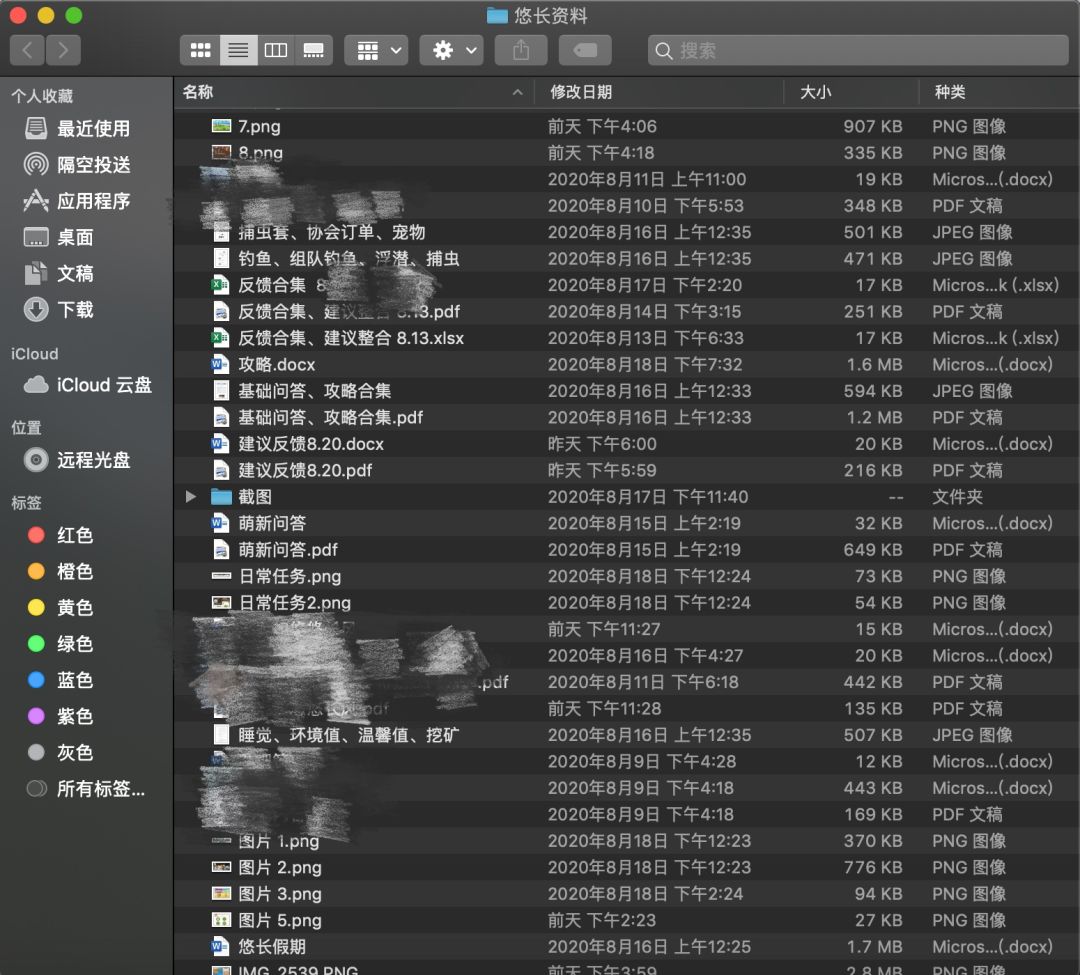Open the group-by arrangement dropdown
Image resolution: width=1080 pixels, height=975 pixels.
click(376, 50)
